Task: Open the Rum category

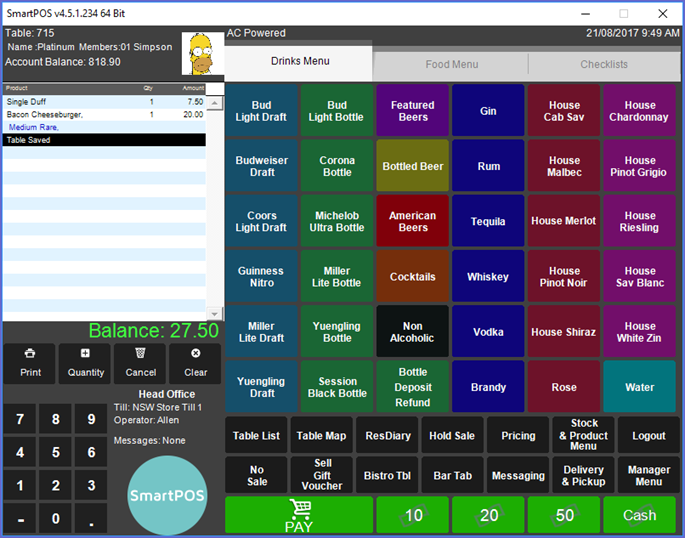Action: point(488,166)
